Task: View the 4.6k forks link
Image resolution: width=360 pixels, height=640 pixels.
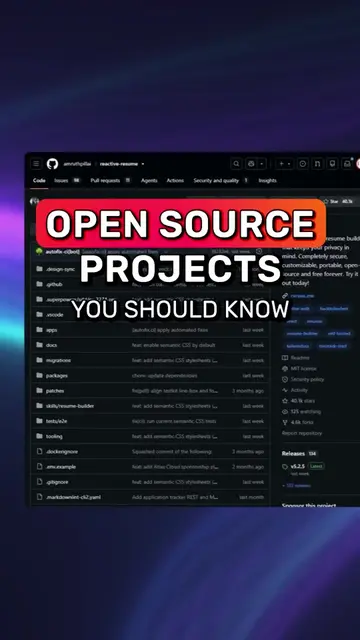Action: coord(298,422)
